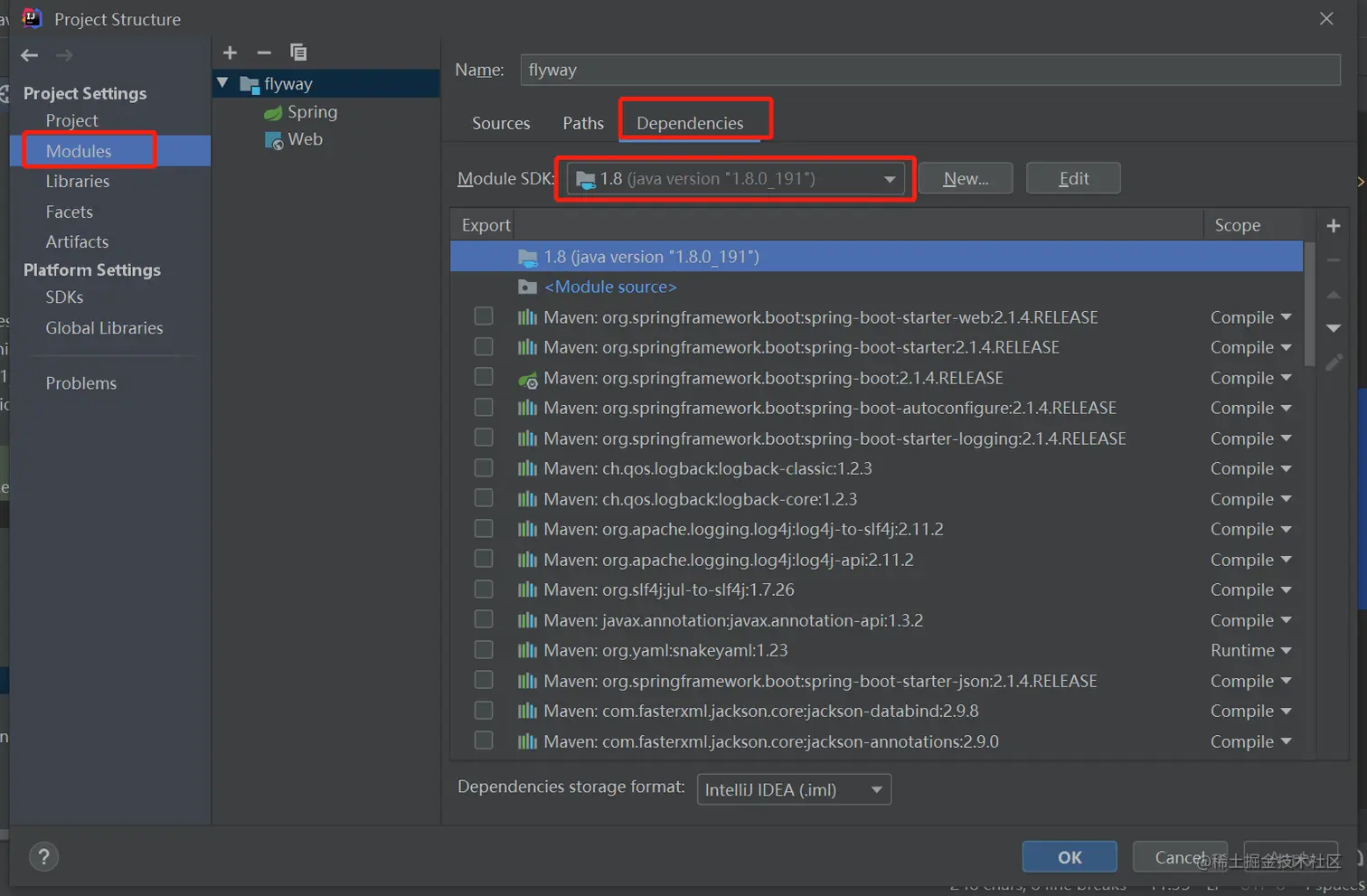The height and width of the screenshot is (896, 1367).
Task: Remove selected module with minus icon
Action: [x=264, y=52]
